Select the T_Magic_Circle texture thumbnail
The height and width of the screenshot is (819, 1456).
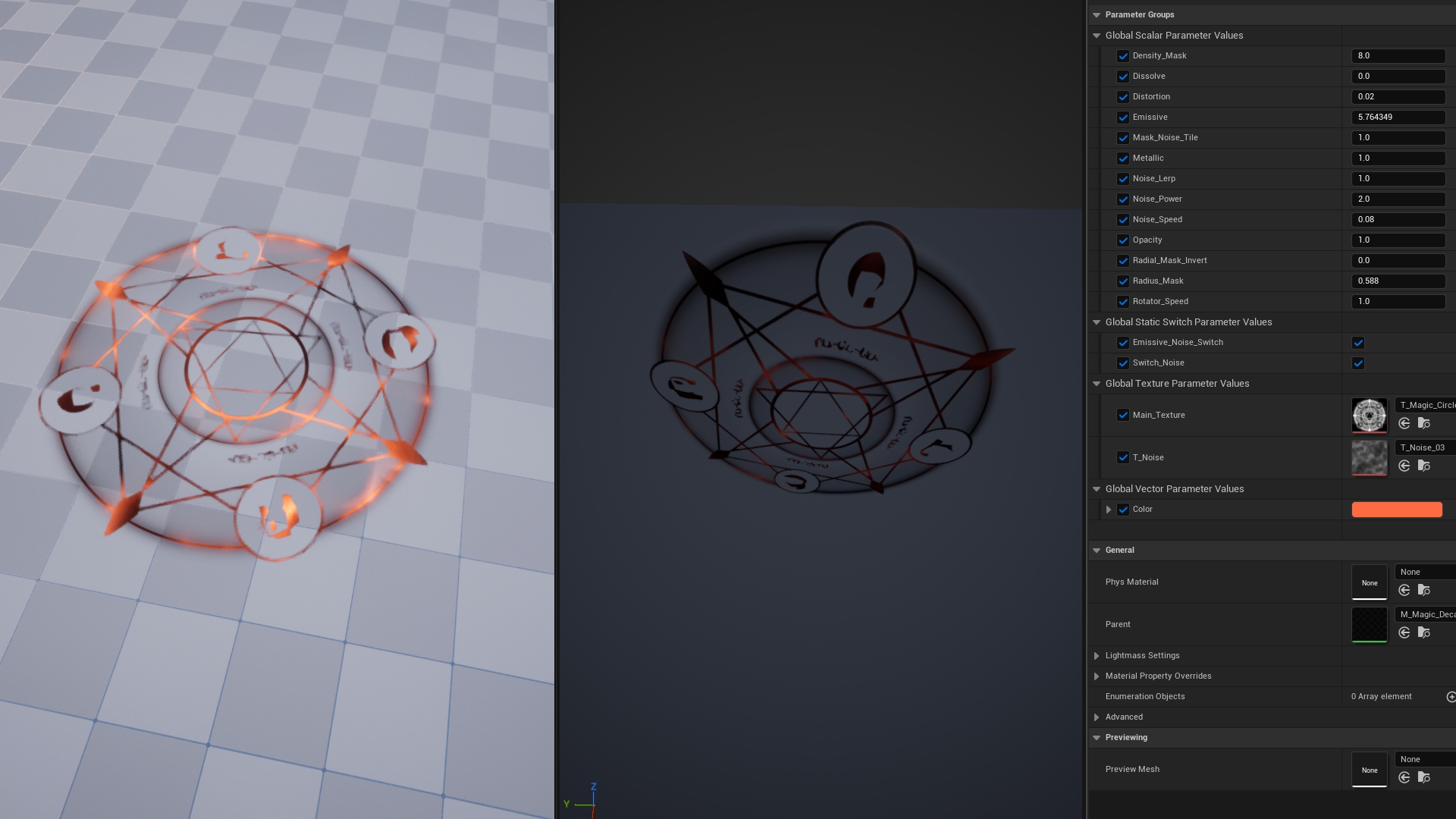1370,416
